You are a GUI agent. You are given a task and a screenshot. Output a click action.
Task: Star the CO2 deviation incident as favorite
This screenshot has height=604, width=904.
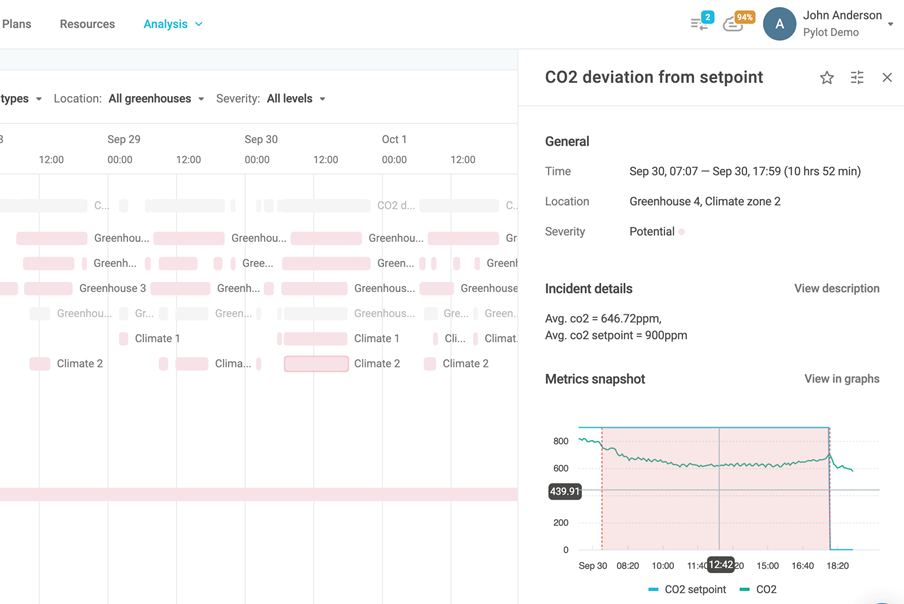pyautogui.click(x=827, y=78)
